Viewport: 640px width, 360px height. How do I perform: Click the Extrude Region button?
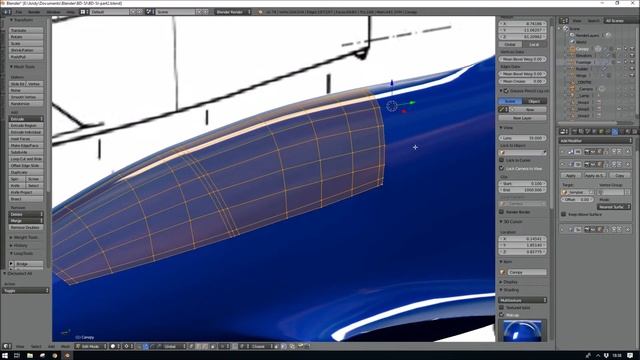point(26,125)
